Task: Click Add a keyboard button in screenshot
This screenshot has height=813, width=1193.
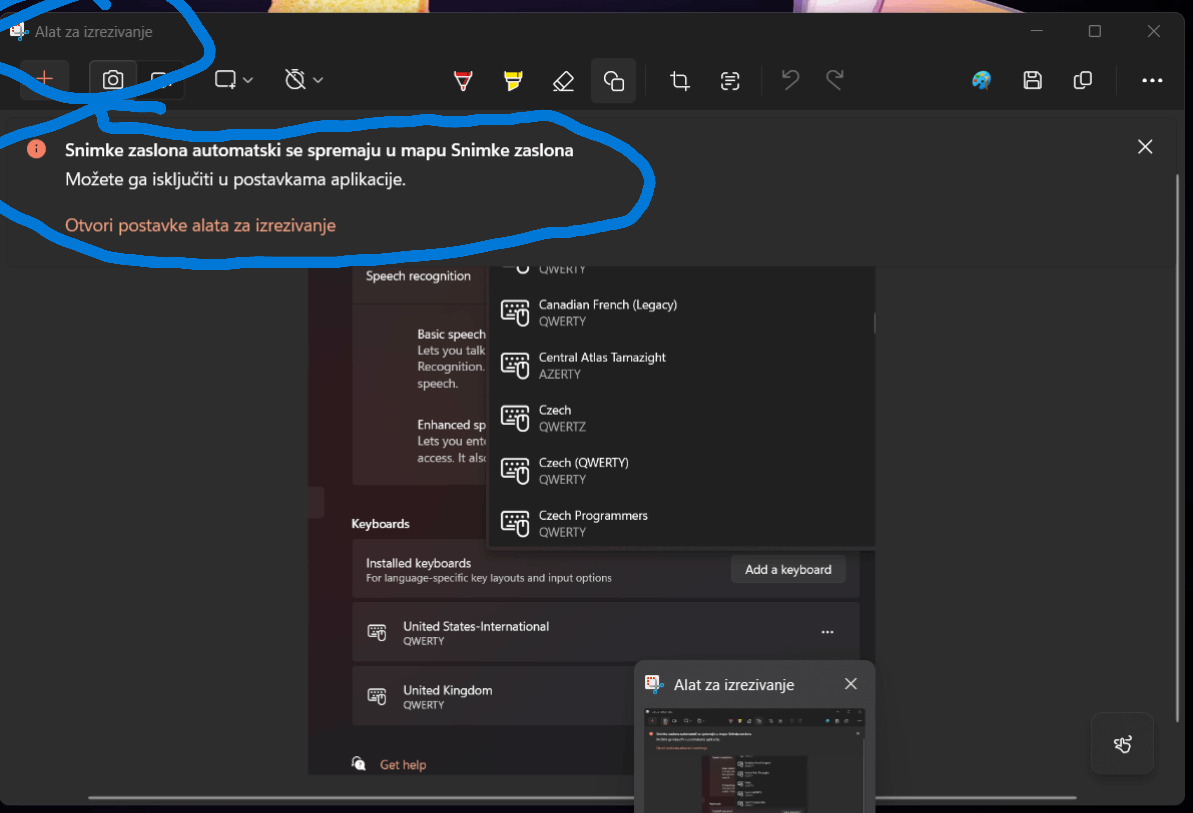Action: pos(788,570)
